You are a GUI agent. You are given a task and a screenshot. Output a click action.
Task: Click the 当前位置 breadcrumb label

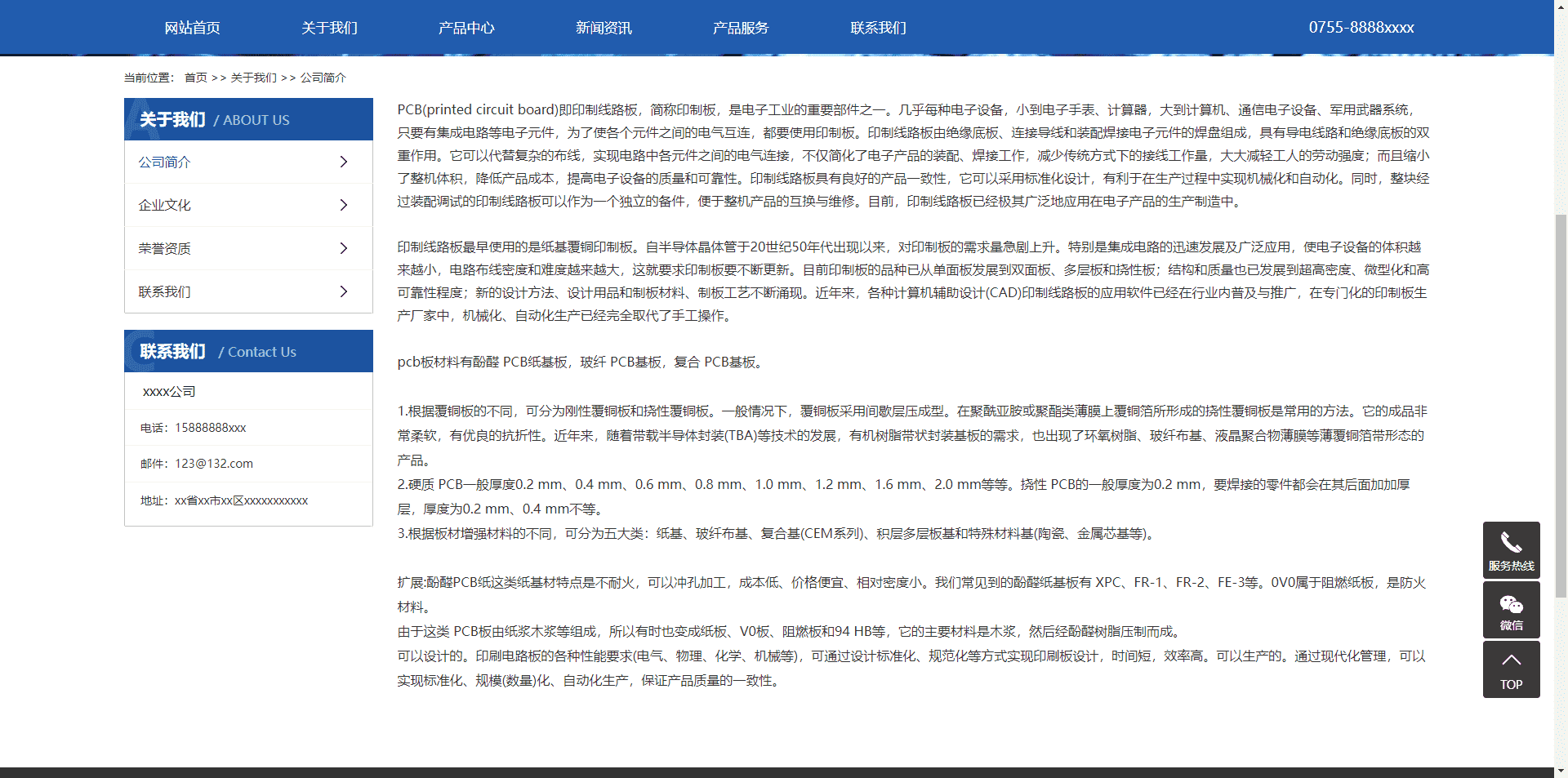(149, 78)
